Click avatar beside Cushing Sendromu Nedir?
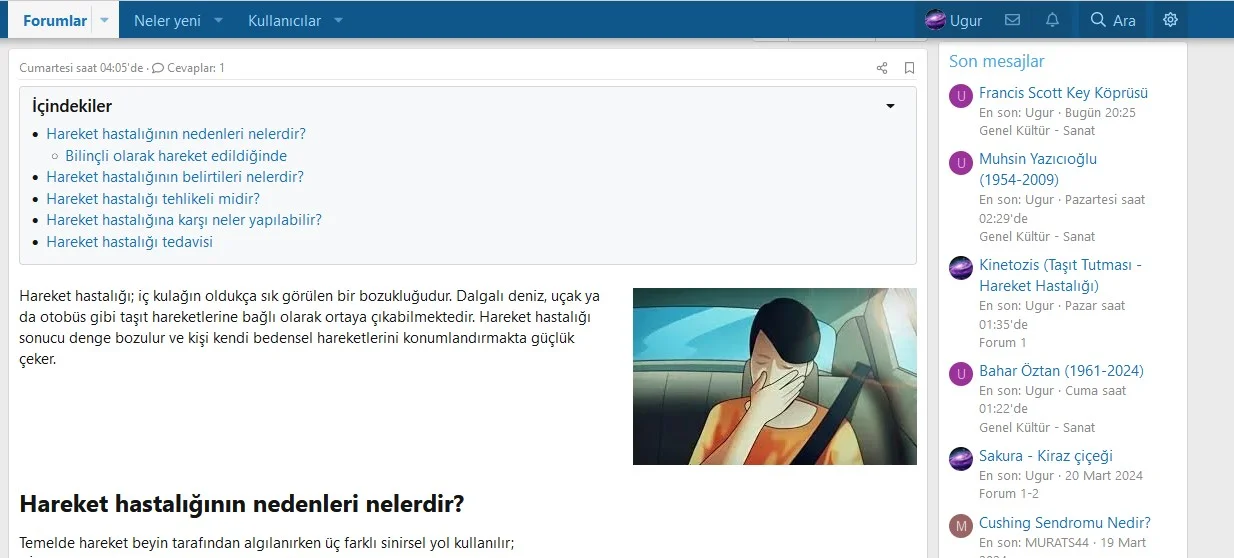Viewport: 1234px width, 558px height. coord(961,526)
